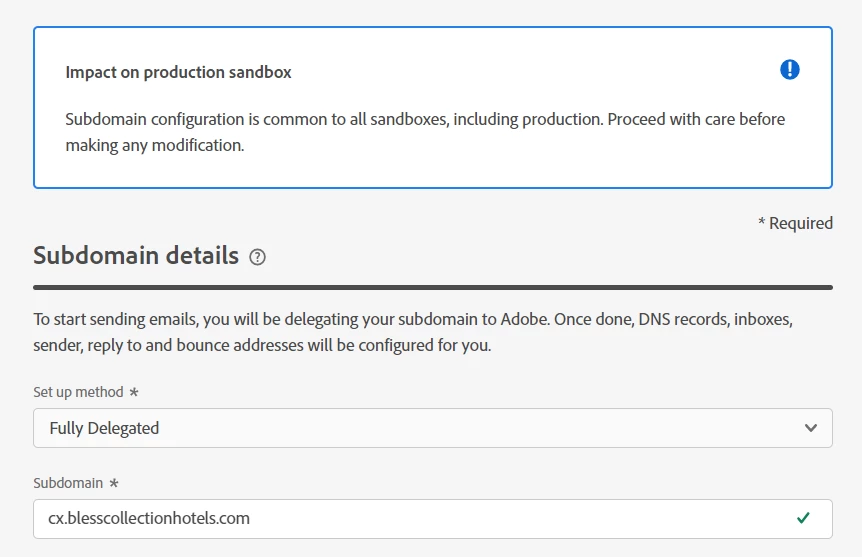The width and height of the screenshot is (862, 557).
Task: Click the blue info alert icon
Action: pyautogui.click(x=790, y=69)
